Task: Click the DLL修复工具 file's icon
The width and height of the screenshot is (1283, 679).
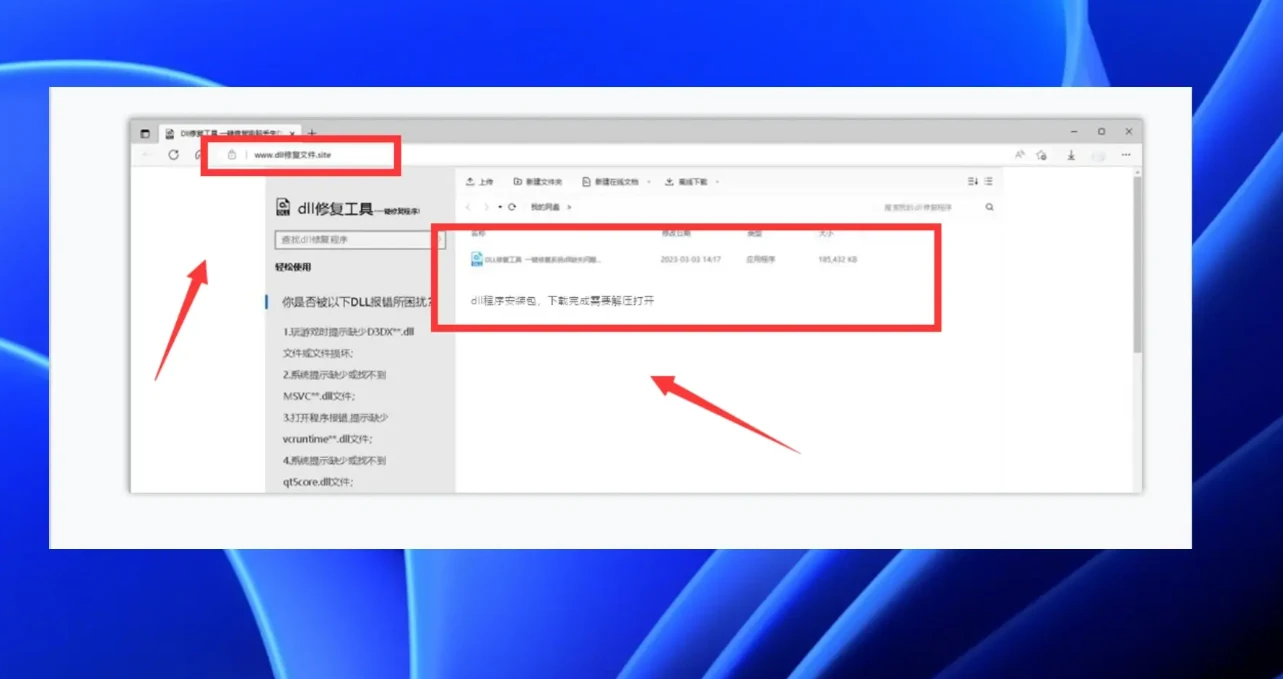Action: (476, 259)
